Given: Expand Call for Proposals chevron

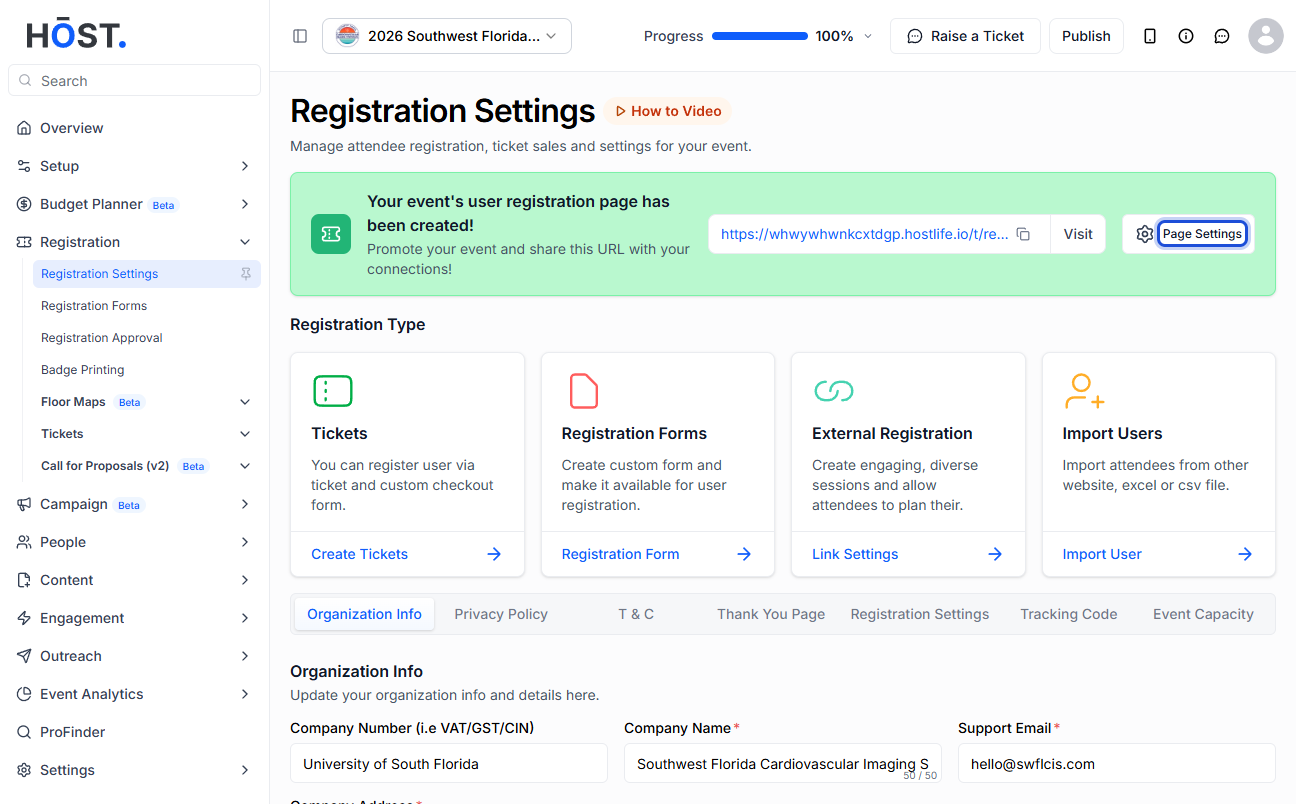Looking at the screenshot, I should (245, 466).
